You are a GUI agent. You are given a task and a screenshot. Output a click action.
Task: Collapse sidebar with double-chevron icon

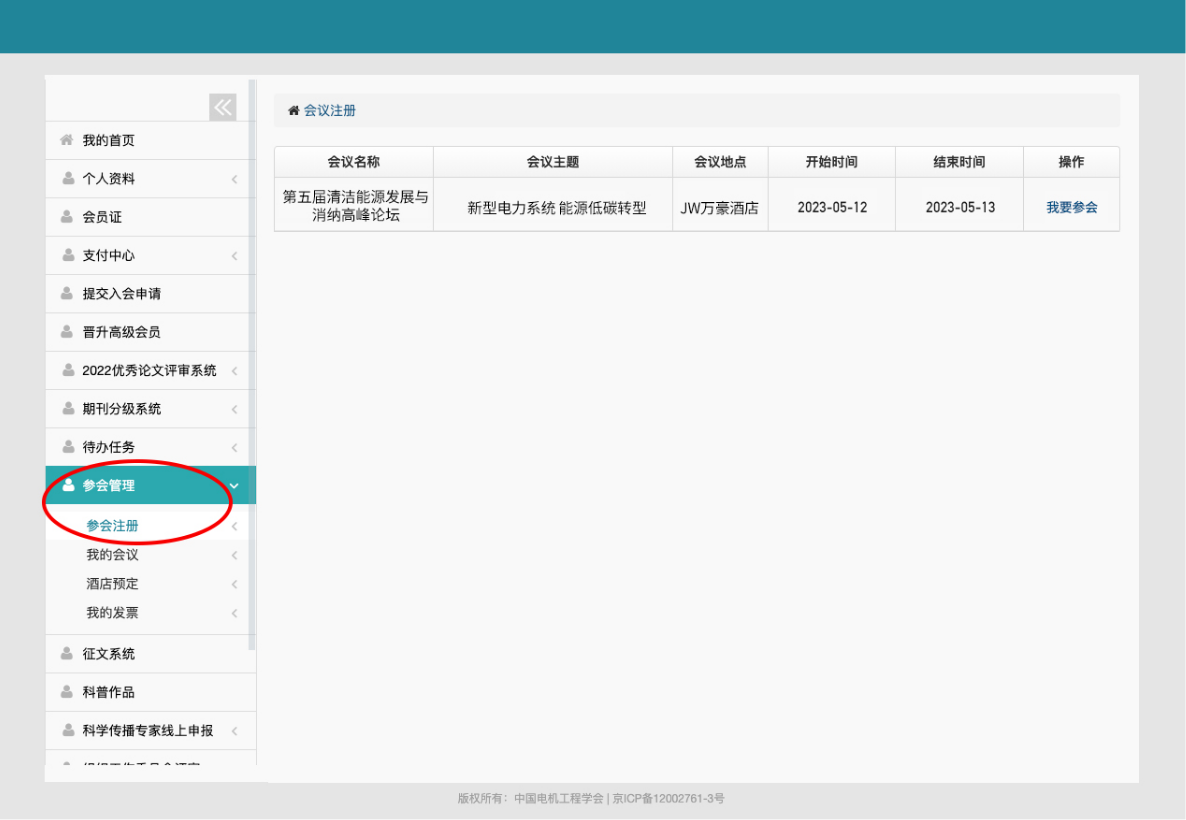222,107
